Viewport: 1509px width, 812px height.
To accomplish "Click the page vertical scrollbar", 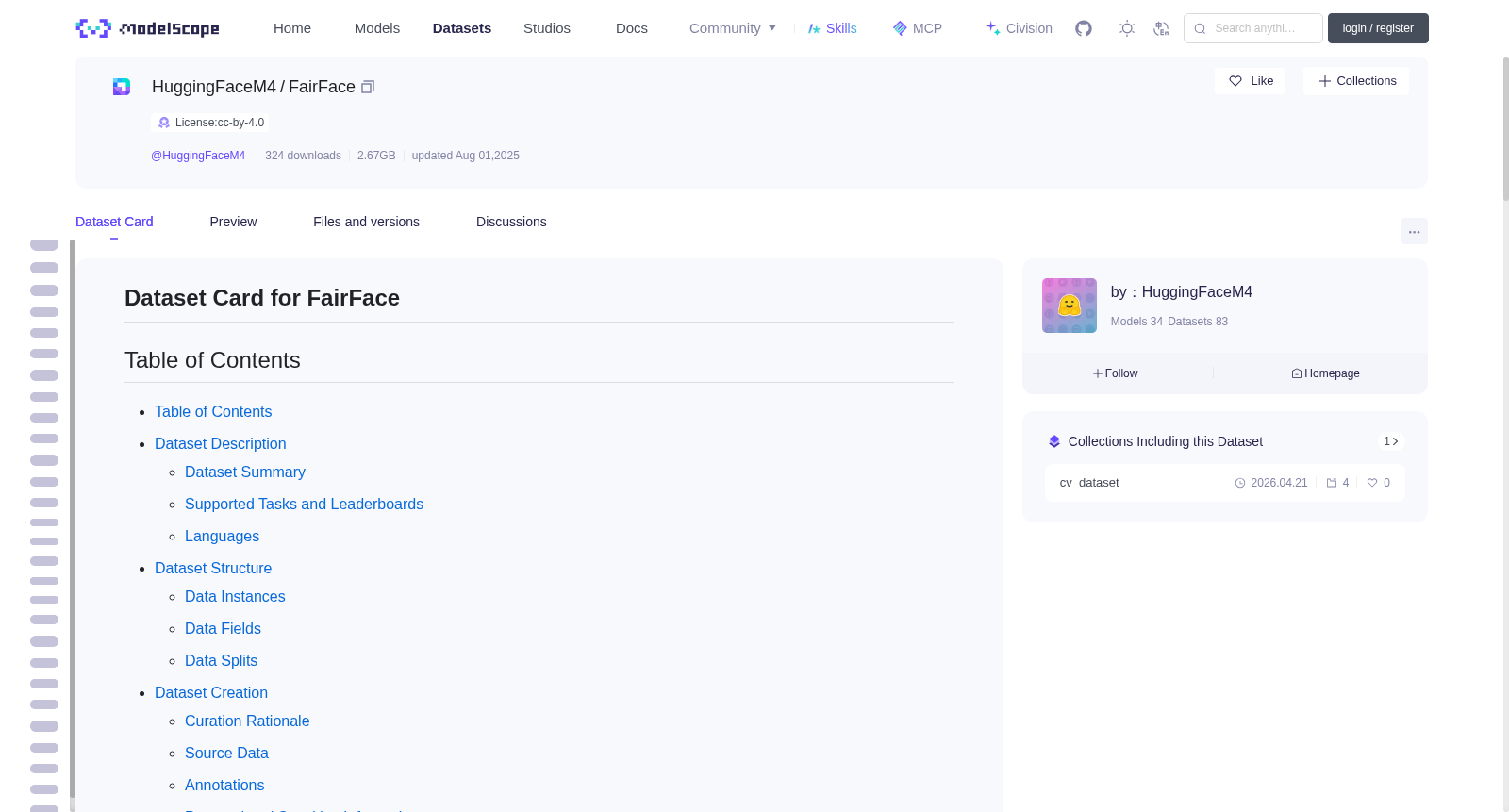I will 1505,128.
